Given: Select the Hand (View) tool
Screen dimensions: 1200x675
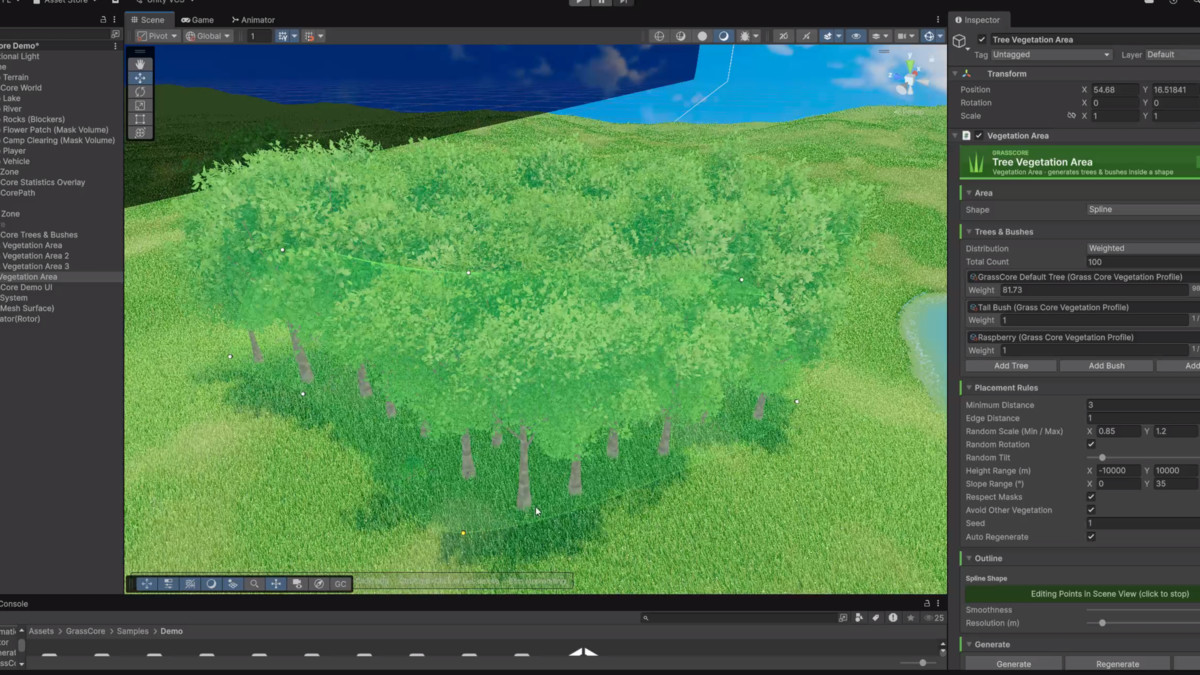Looking at the screenshot, I should [x=140, y=64].
